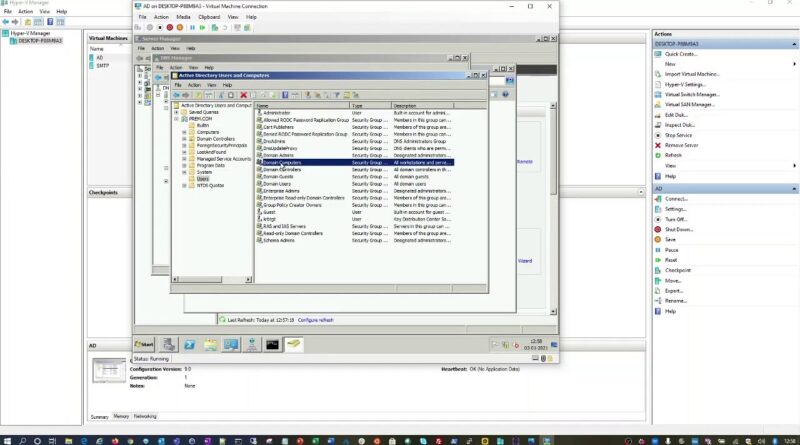Viewport: 800px width, 445px height.
Task: Click the Refresh icon in Actions pane
Action: pyautogui.click(x=658, y=155)
